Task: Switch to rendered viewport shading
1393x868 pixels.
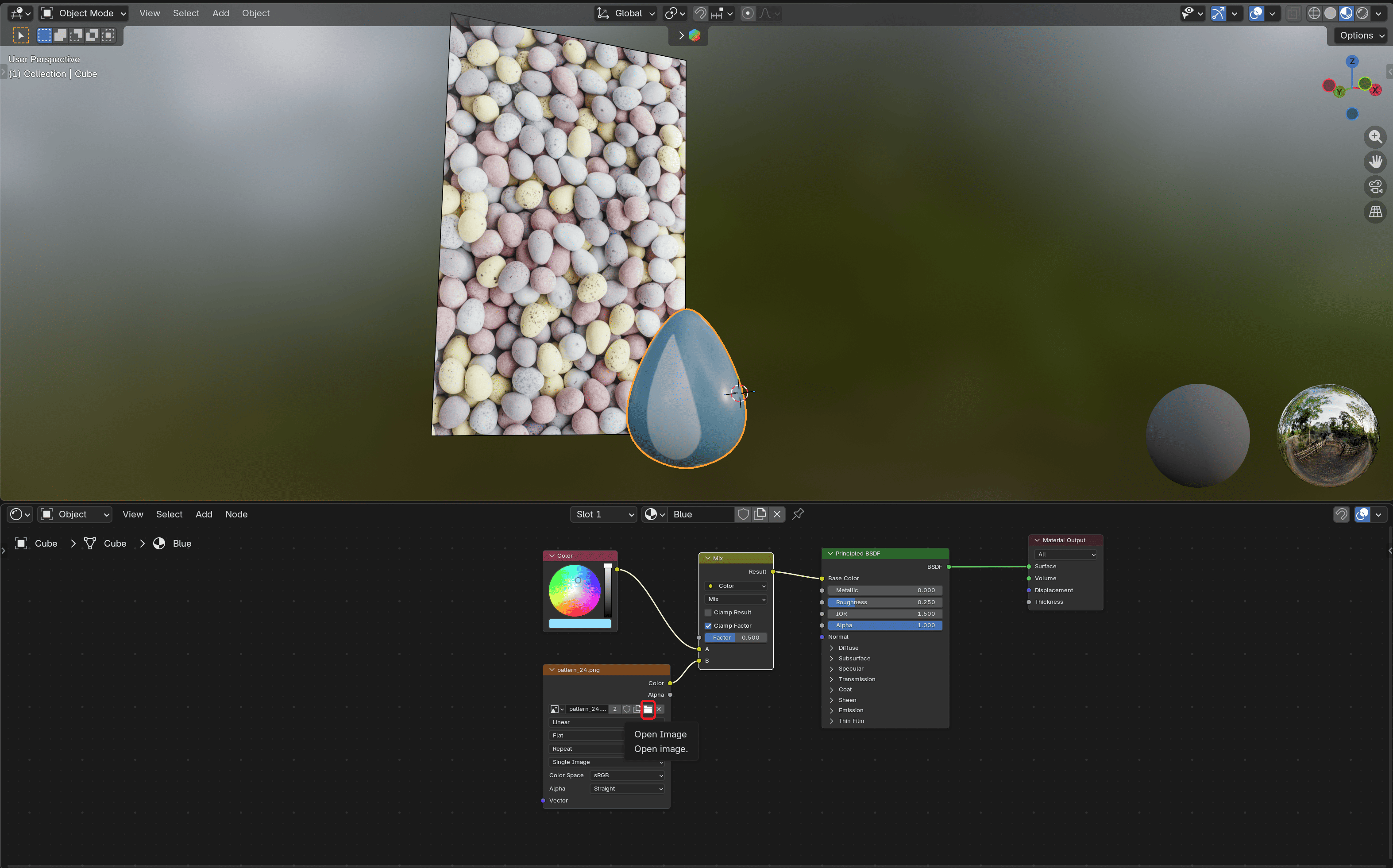Action: [1362, 13]
